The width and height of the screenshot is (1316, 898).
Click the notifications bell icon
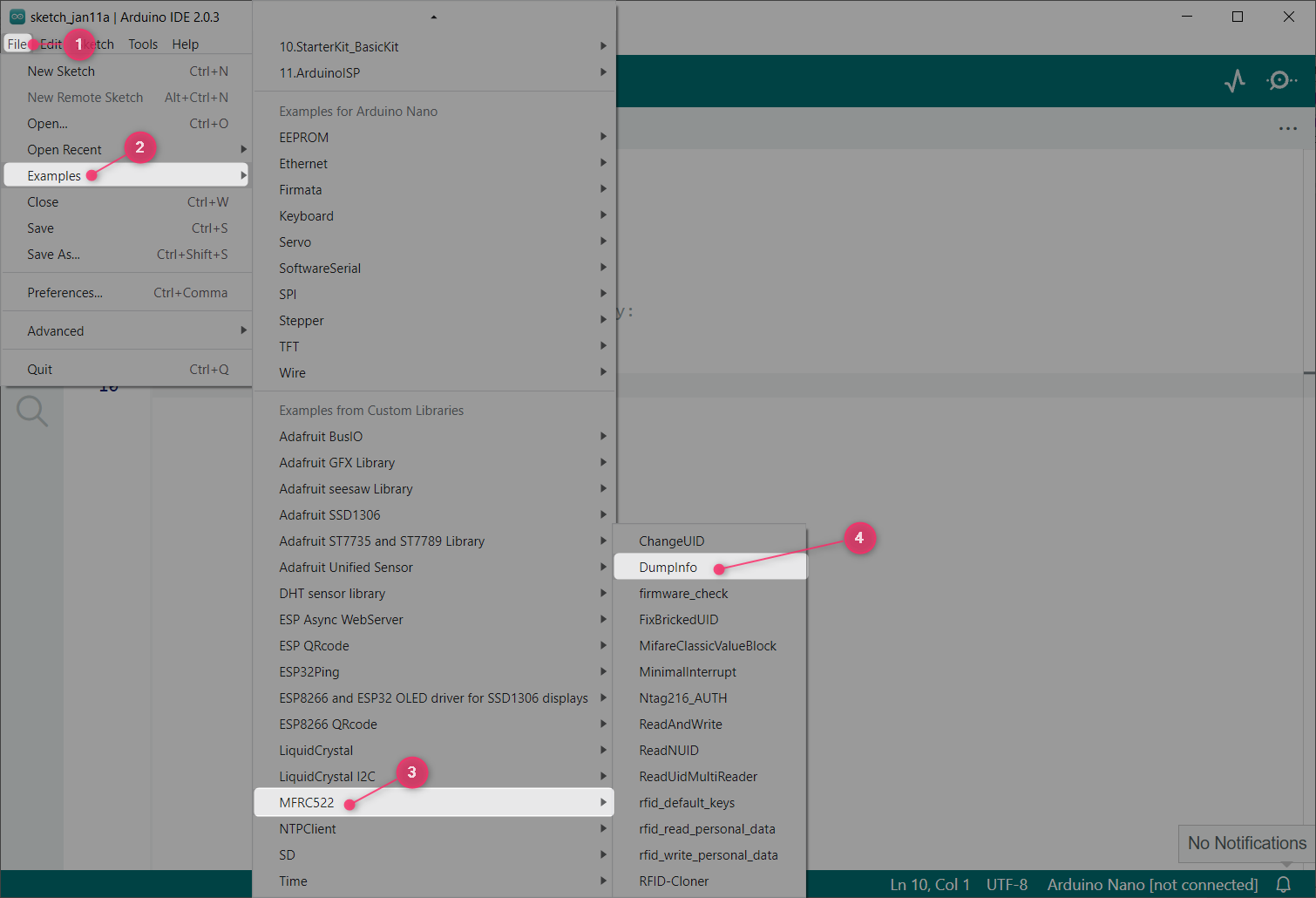click(1284, 884)
